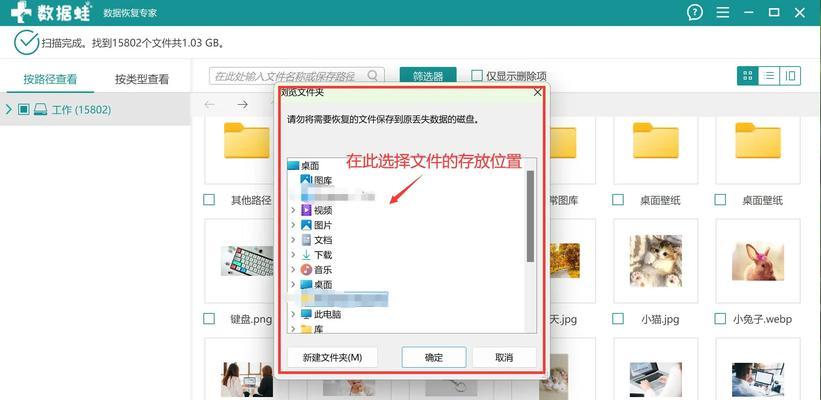Select 视频 folder icon in dialog
This screenshot has width=821, height=400.
(x=306, y=210)
